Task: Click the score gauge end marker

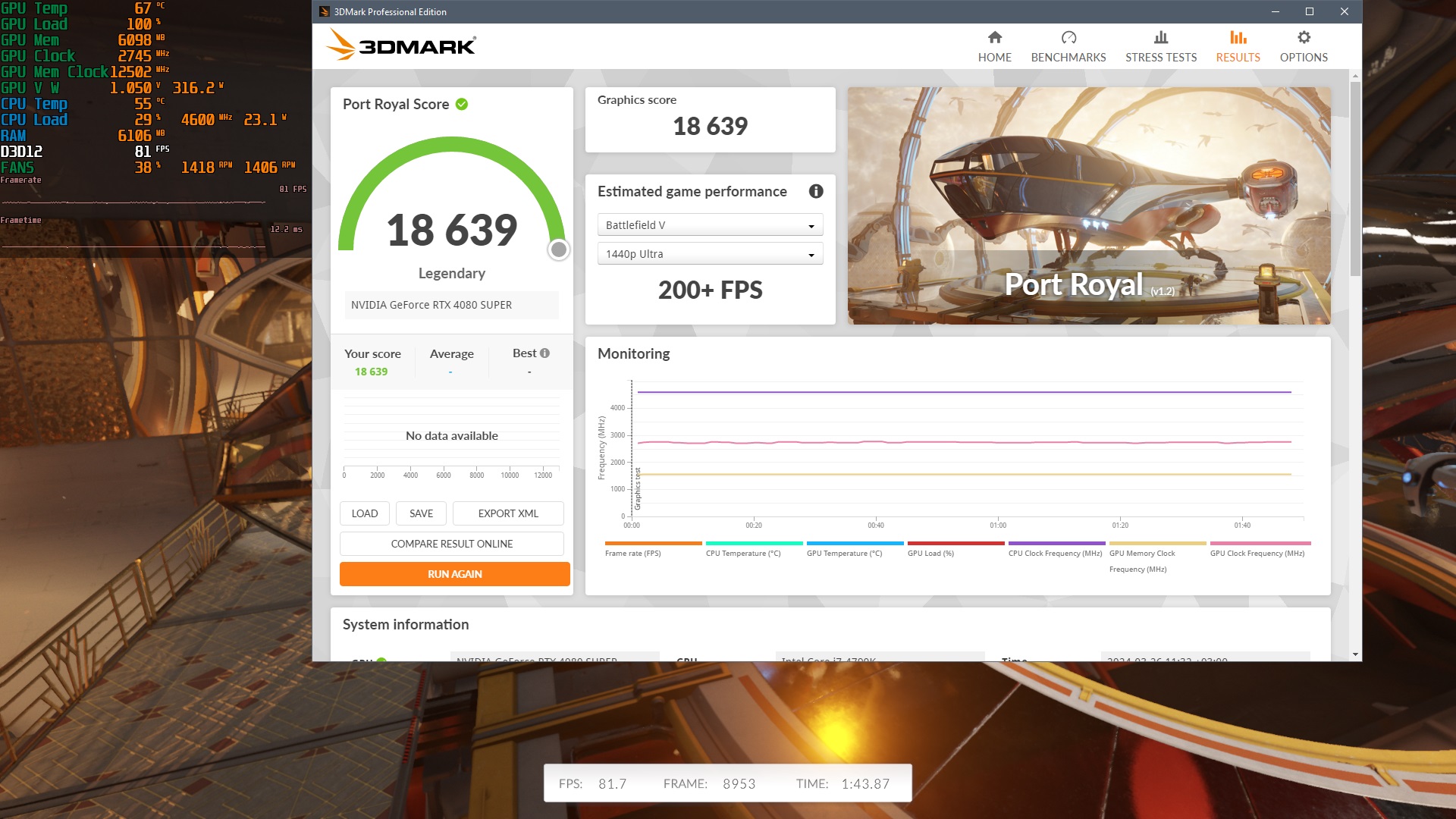Action: 559,249
